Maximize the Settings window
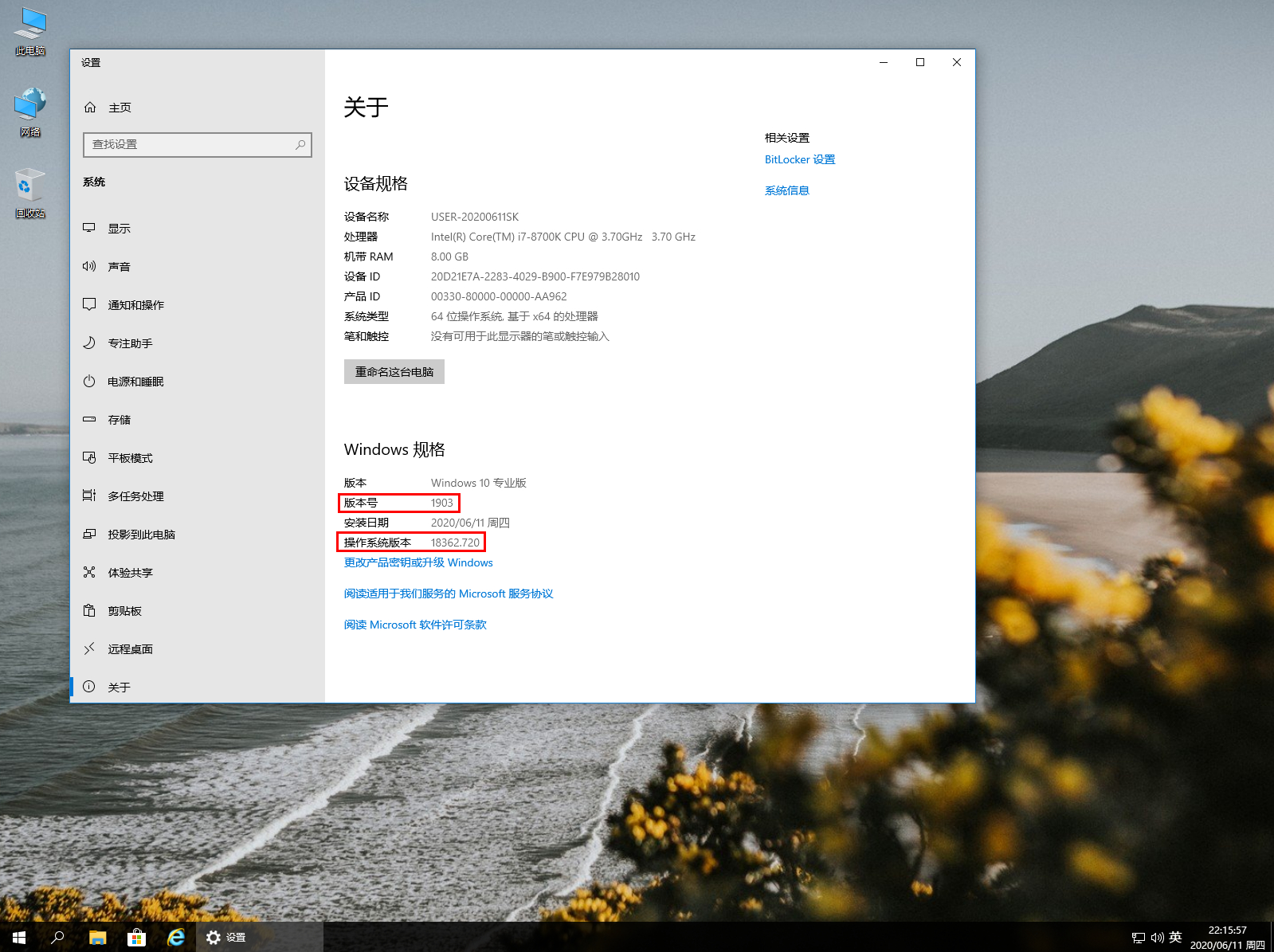The width and height of the screenshot is (1274, 952). pyautogui.click(x=920, y=62)
